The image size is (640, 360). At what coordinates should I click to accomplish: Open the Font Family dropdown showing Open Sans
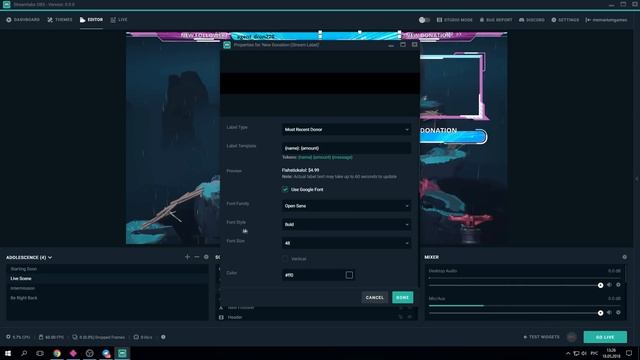pos(346,206)
